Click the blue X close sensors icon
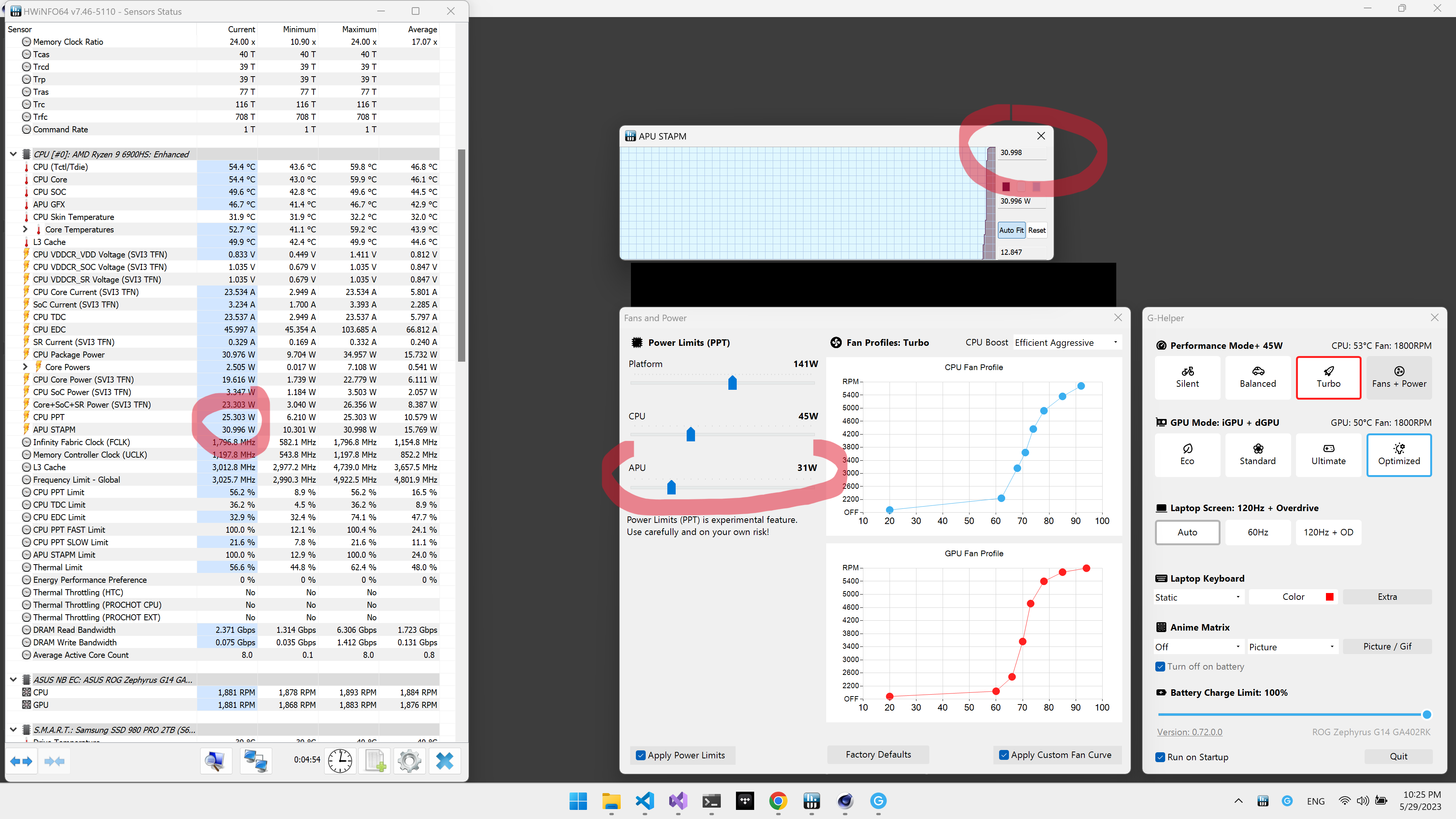This screenshot has width=1456, height=819. pos(444,761)
